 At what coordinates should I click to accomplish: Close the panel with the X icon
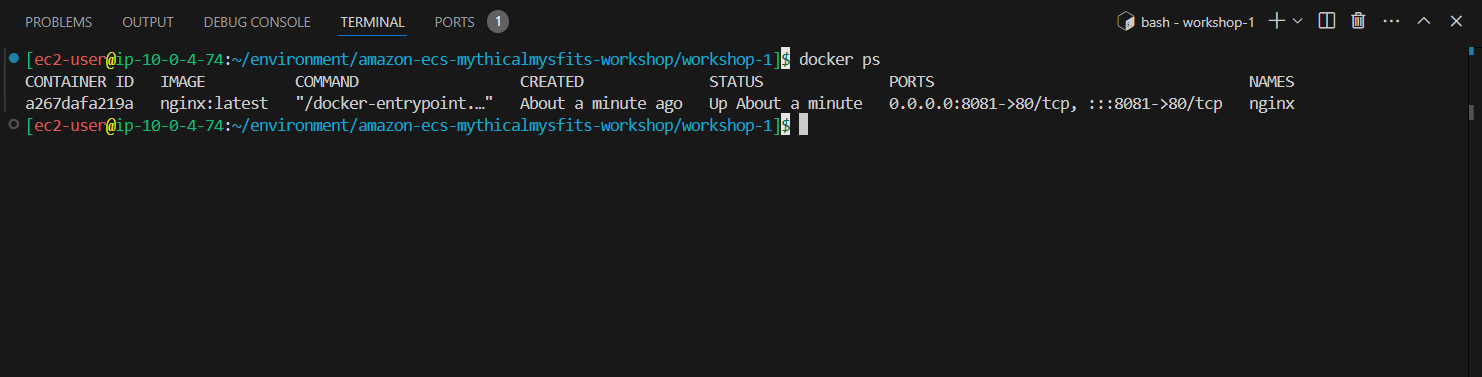coord(1456,21)
